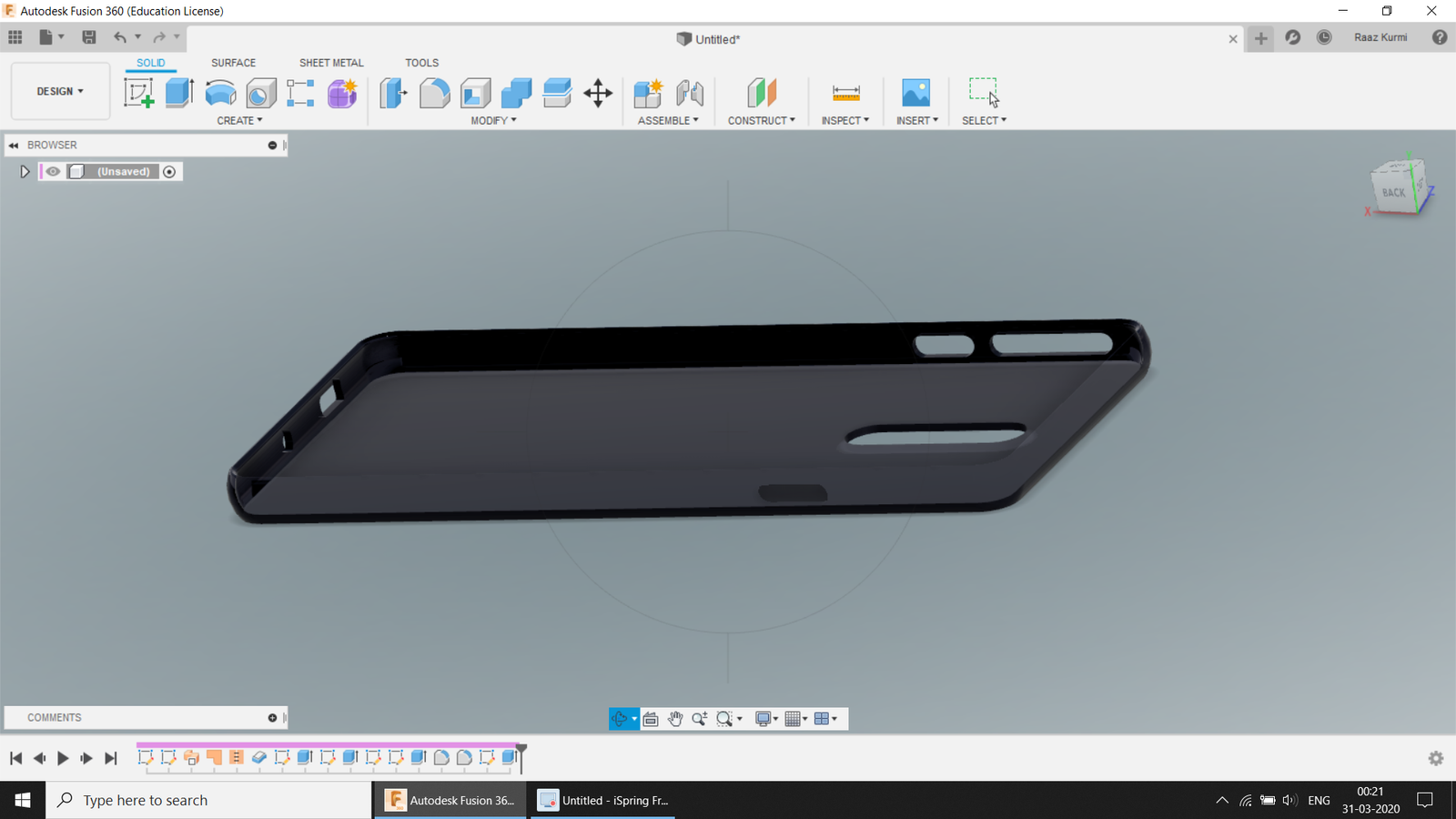Viewport: 1456px width, 819px height.
Task: Open the Assemble dropdown menu
Action: coord(668,120)
